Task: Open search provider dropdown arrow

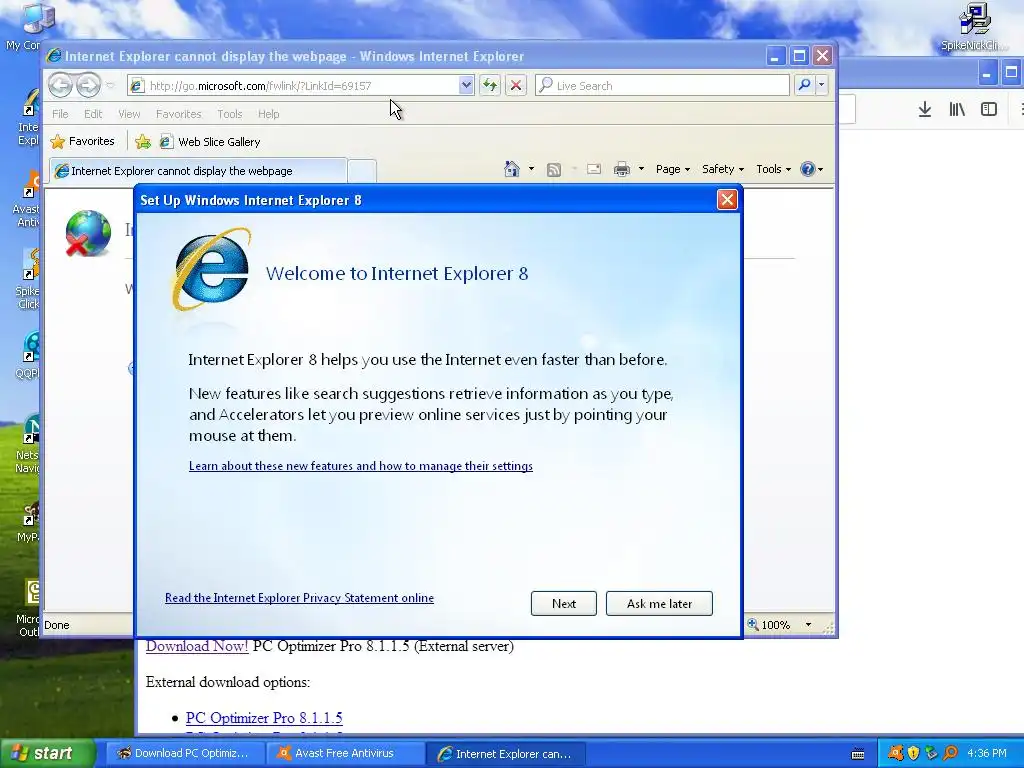Action: tap(822, 85)
